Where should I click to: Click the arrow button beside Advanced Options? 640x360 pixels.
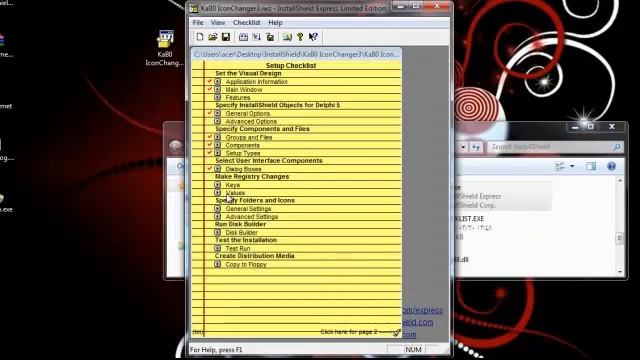[x=218, y=121]
